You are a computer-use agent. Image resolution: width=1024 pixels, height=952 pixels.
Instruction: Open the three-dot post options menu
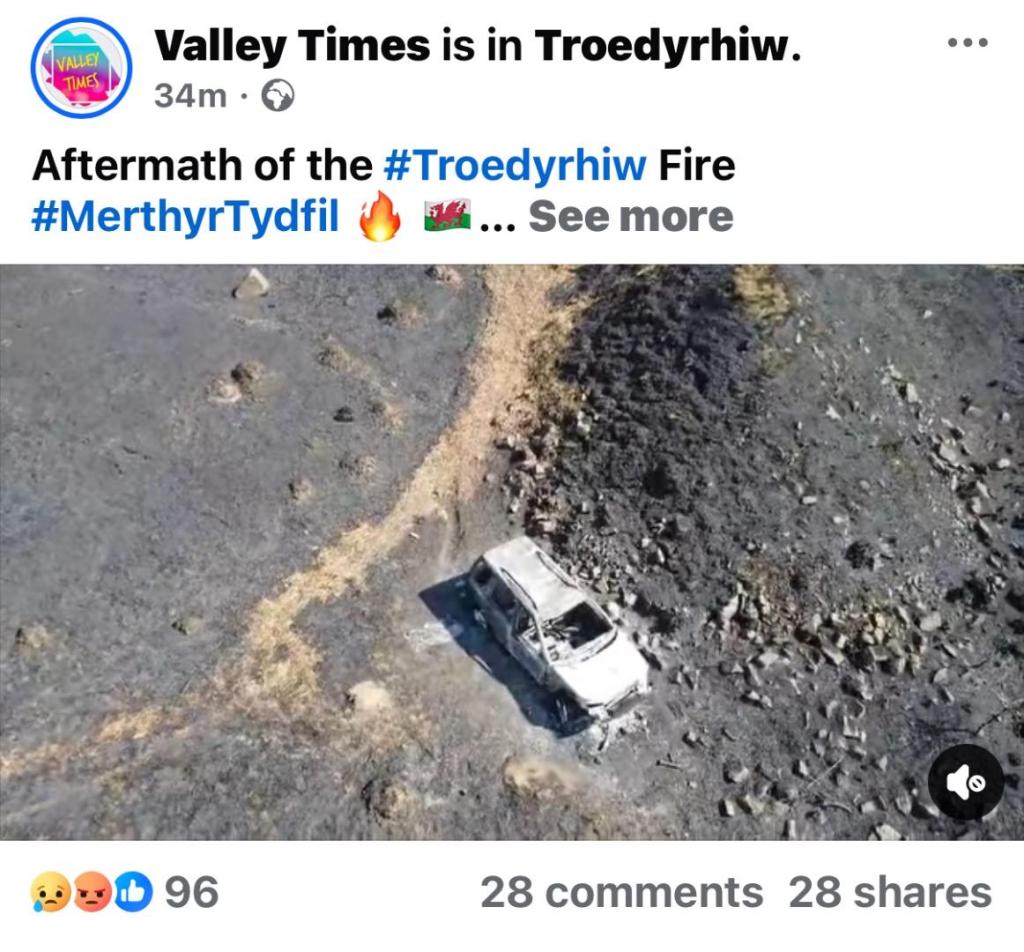pos(968,43)
